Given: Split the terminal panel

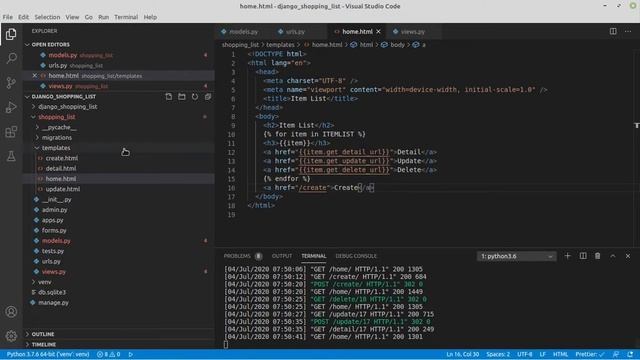Looking at the screenshot, I should (x=583, y=256).
